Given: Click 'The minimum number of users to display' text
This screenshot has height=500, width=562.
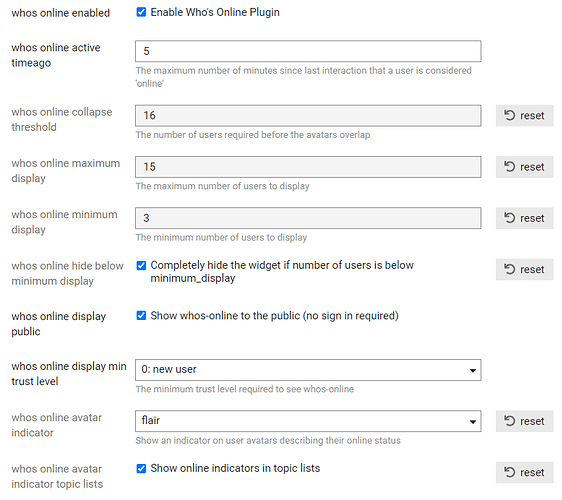Looking at the screenshot, I should (221, 237).
